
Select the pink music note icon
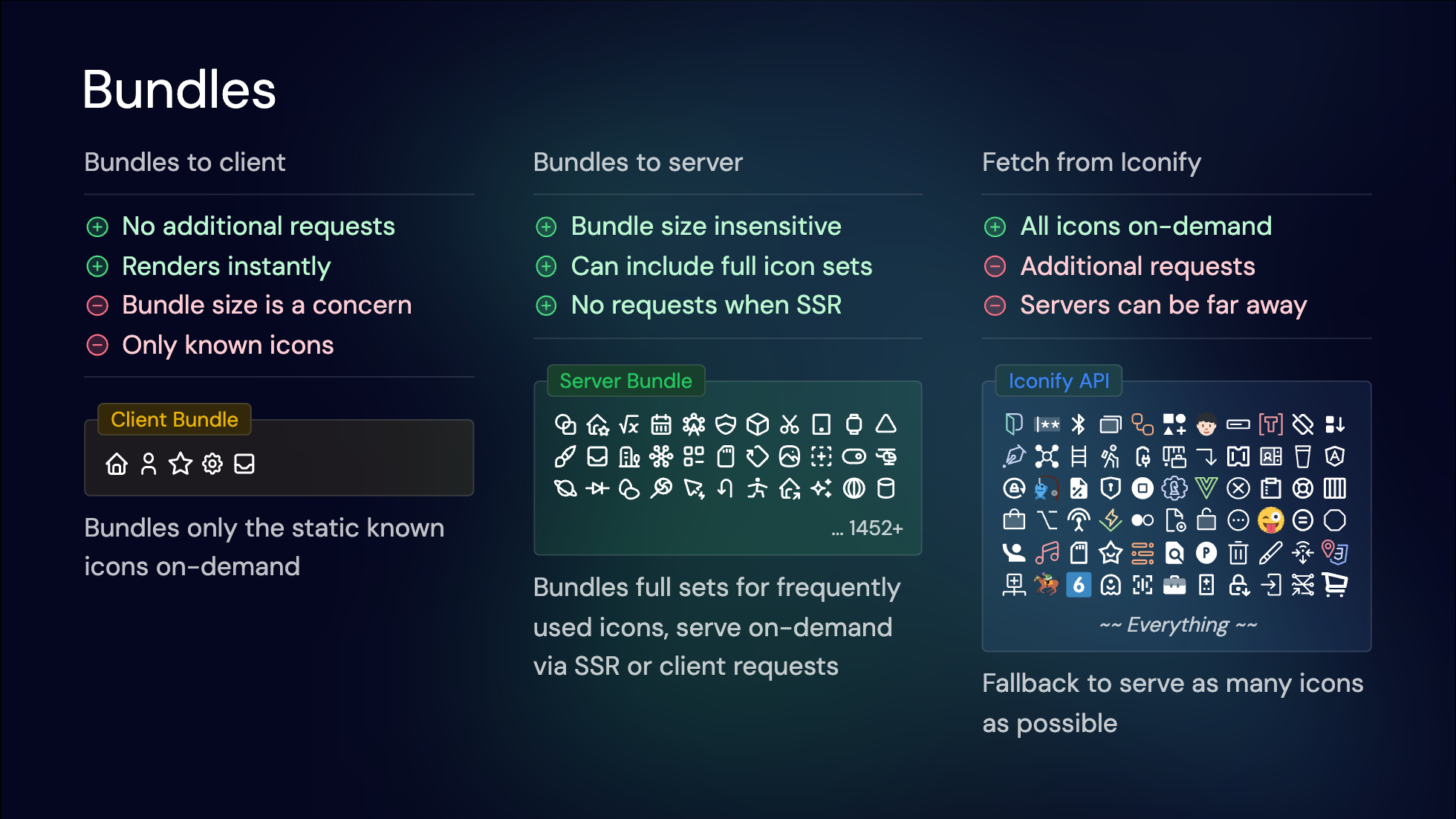point(1047,553)
